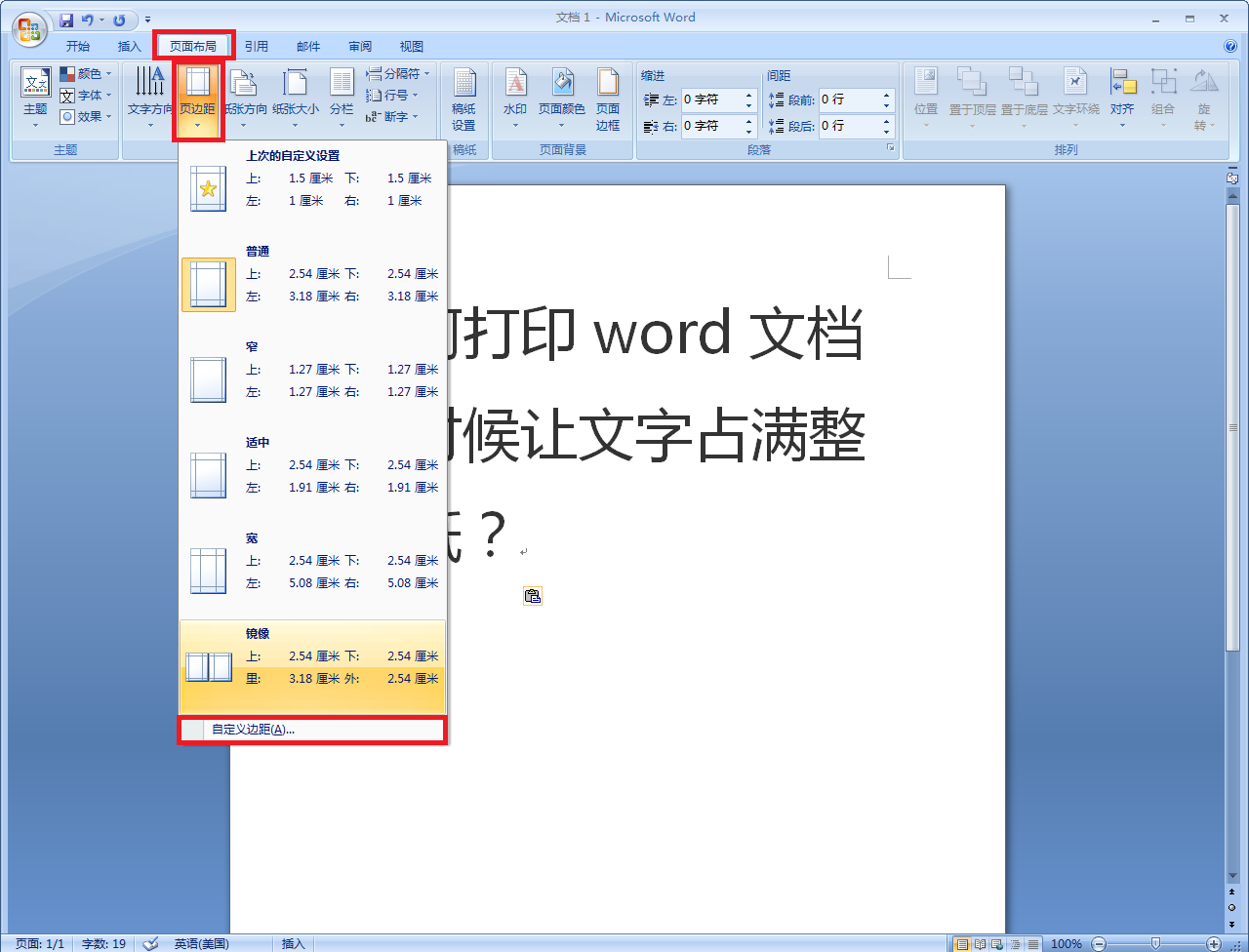This screenshot has height=952, width=1249.
Task: Click the zoom slider handle
Action: [1155, 943]
